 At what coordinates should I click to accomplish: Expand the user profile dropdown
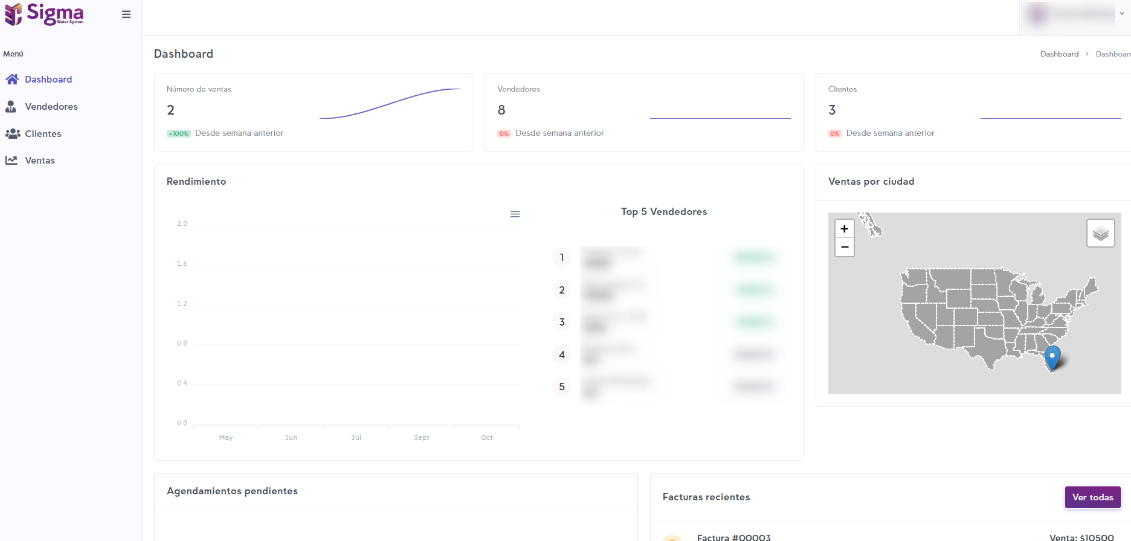[1074, 14]
